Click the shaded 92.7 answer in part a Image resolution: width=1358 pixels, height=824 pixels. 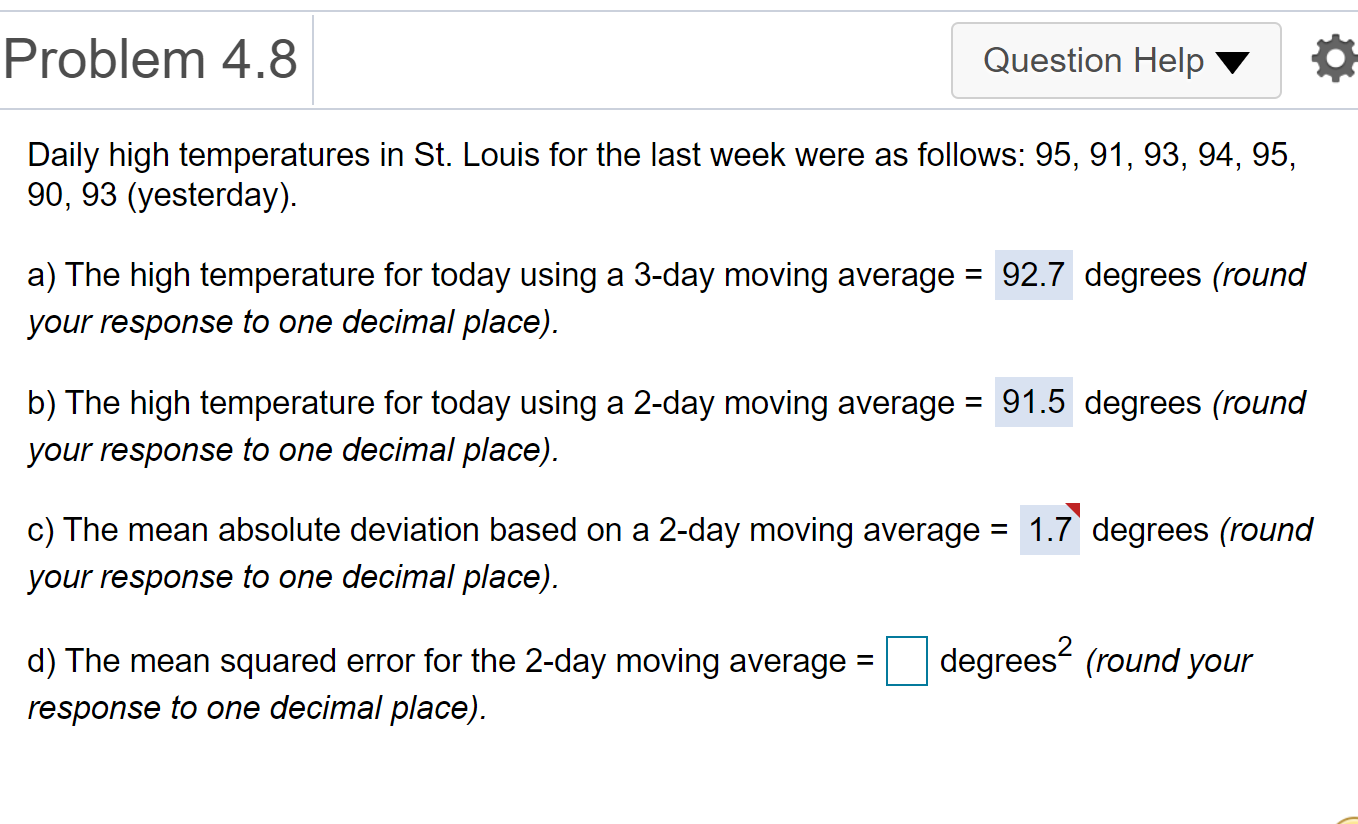1033,275
